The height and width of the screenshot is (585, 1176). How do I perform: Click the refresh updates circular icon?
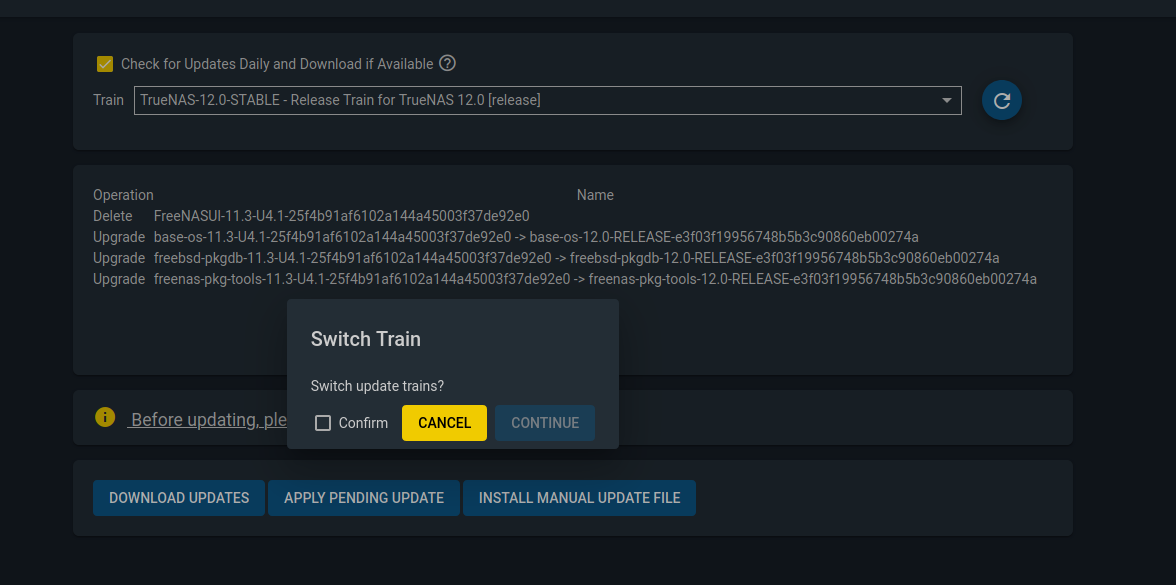click(1001, 100)
